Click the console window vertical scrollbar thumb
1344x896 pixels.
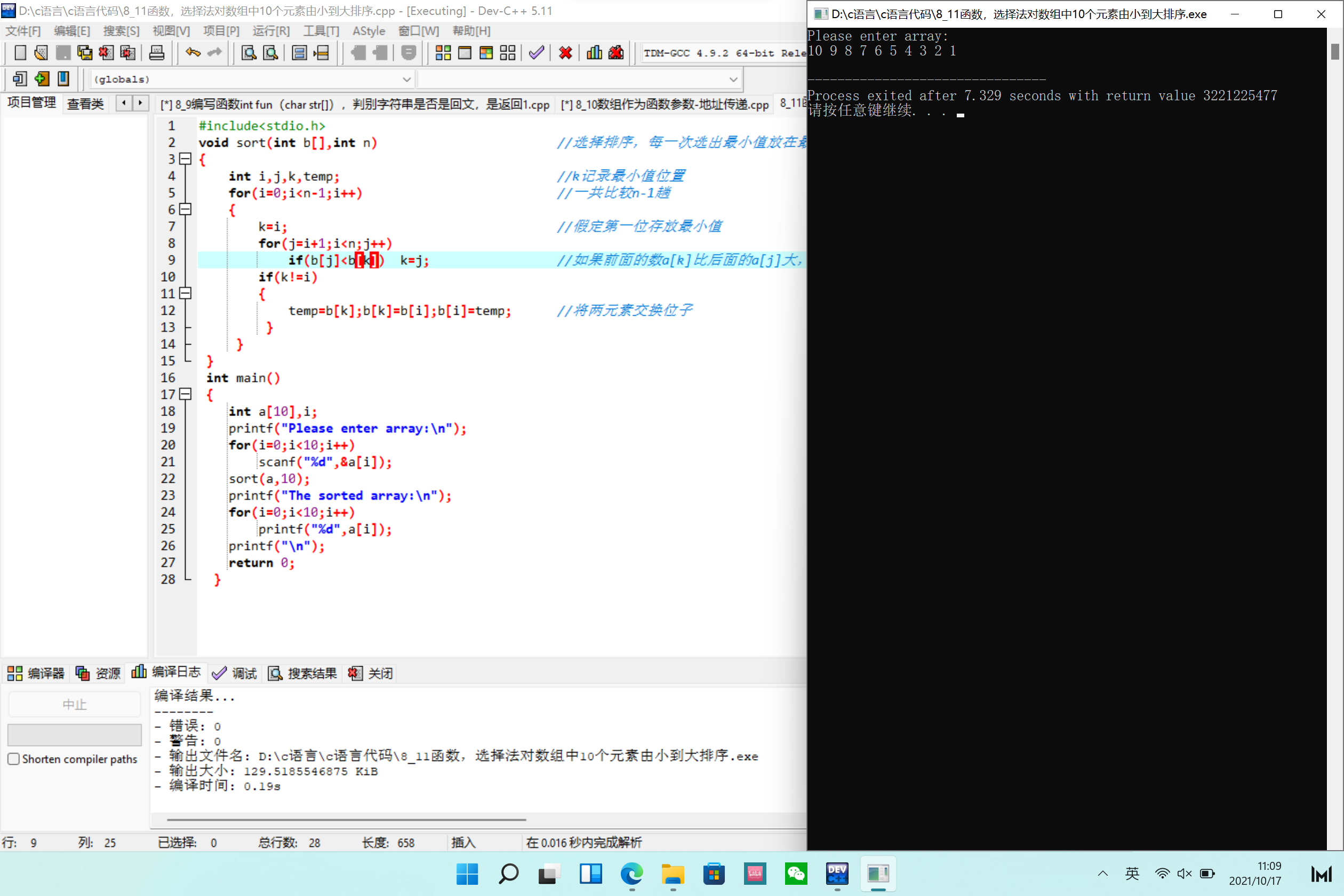(x=1335, y=51)
